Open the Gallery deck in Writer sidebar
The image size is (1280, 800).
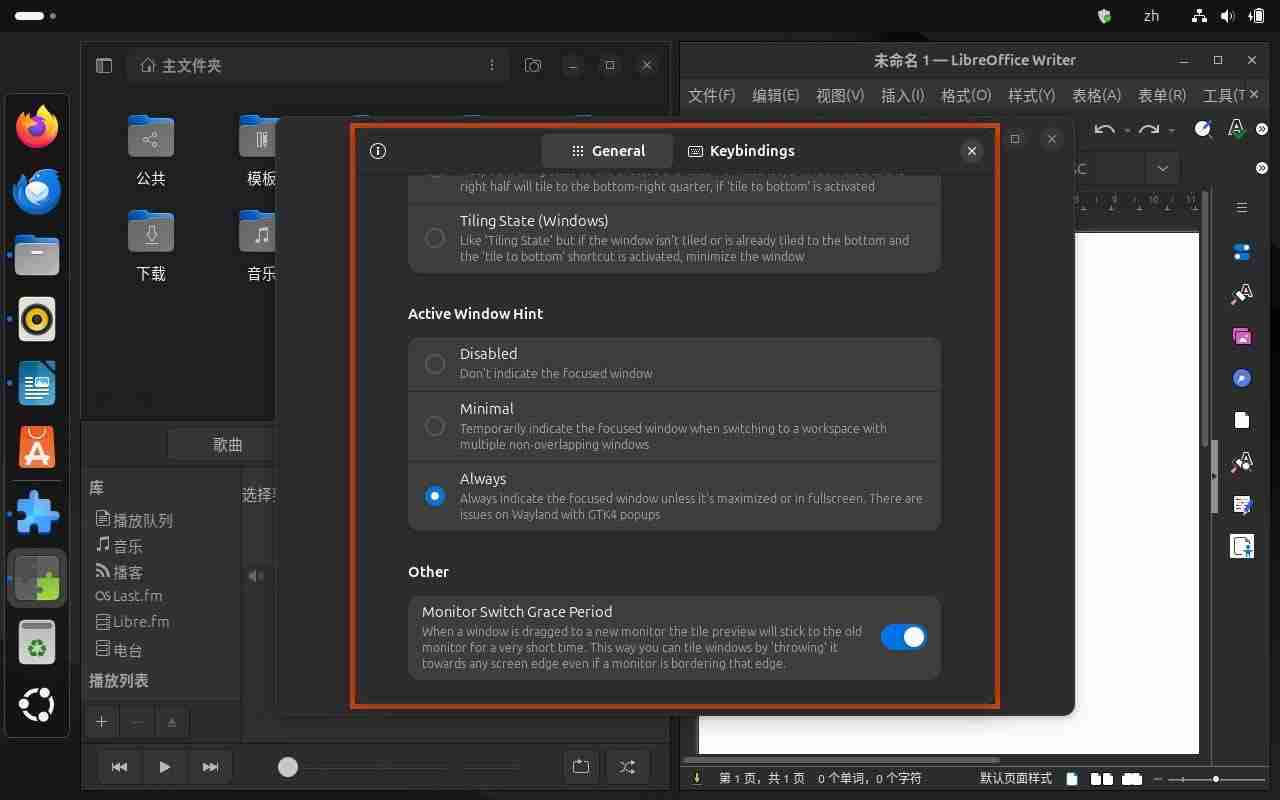tap(1241, 337)
